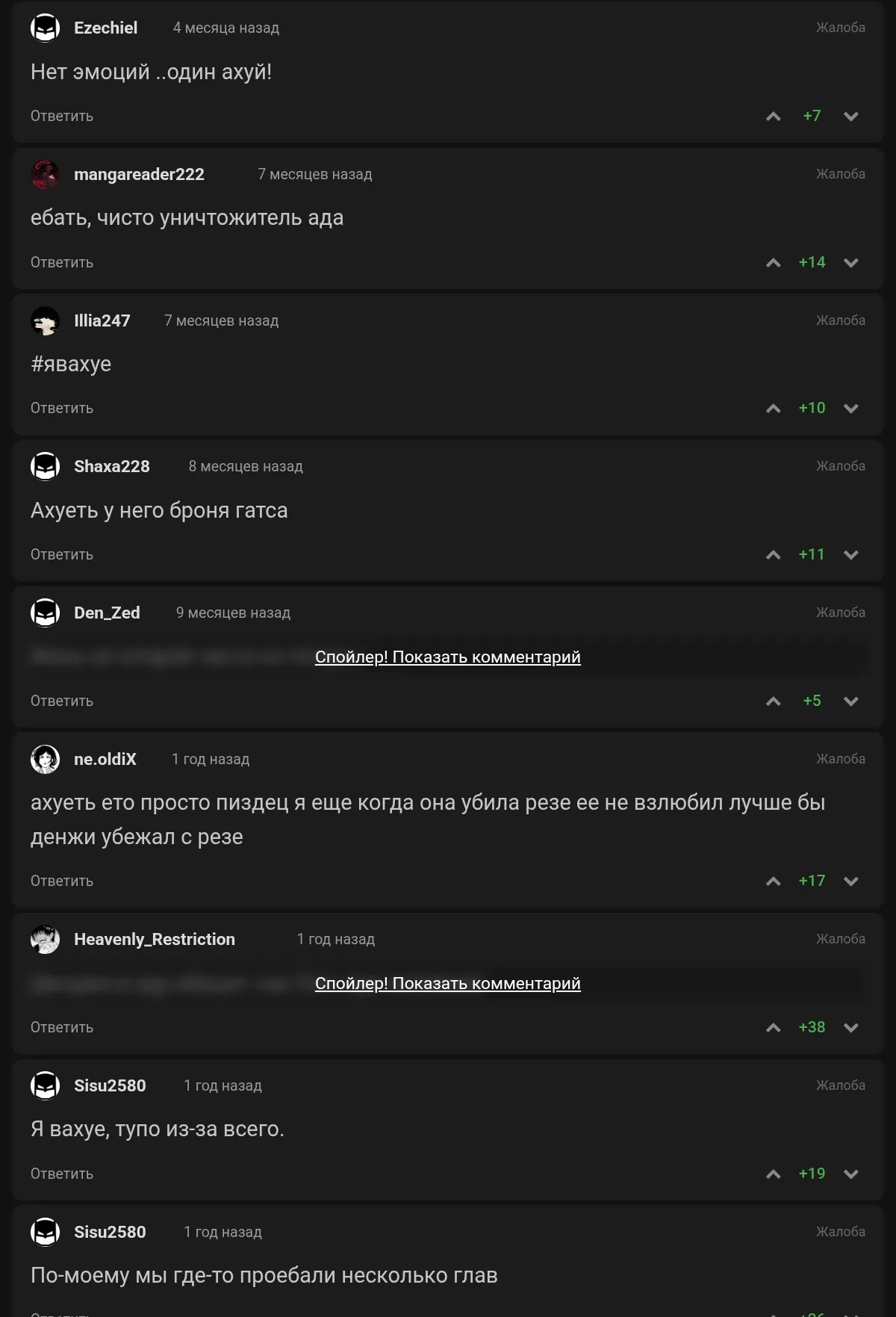Viewport: 896px width, 1317px height.
Task: Upvote mangareader222's comment
Action: point(774,263)
